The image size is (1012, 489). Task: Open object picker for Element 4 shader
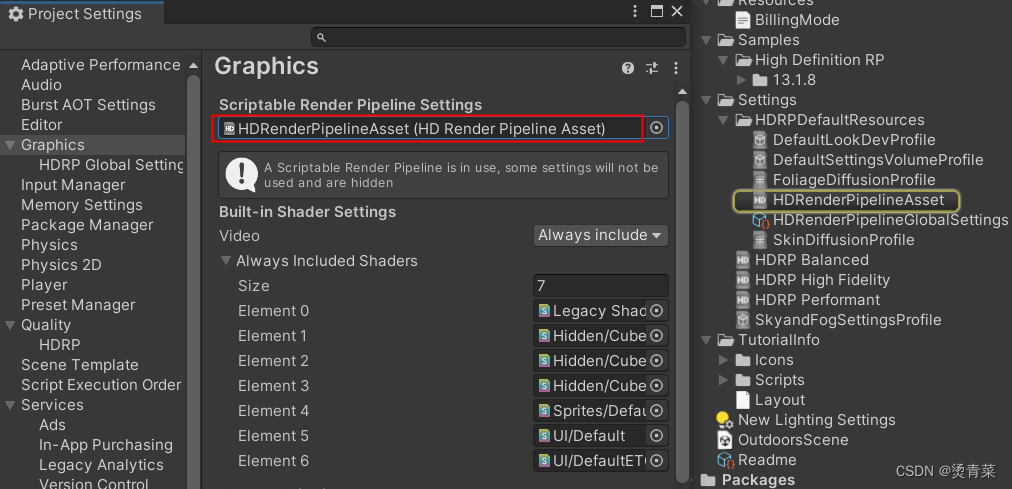point(656,411)
